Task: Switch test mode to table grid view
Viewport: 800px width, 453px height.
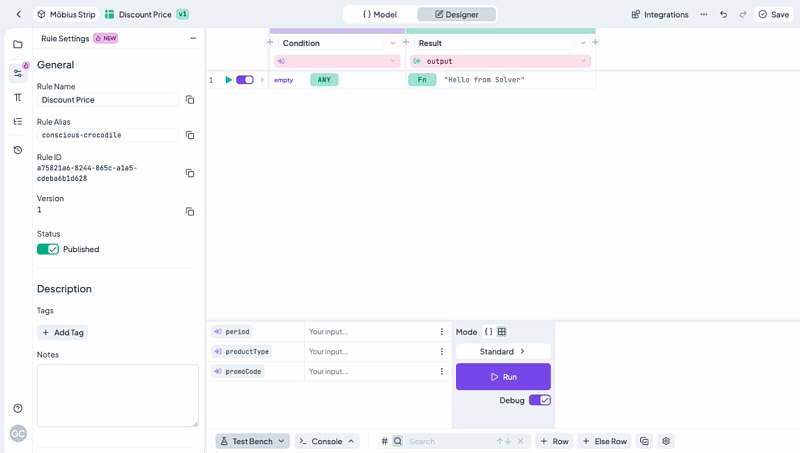Action: pyautogui.click(x=502, y=332)
